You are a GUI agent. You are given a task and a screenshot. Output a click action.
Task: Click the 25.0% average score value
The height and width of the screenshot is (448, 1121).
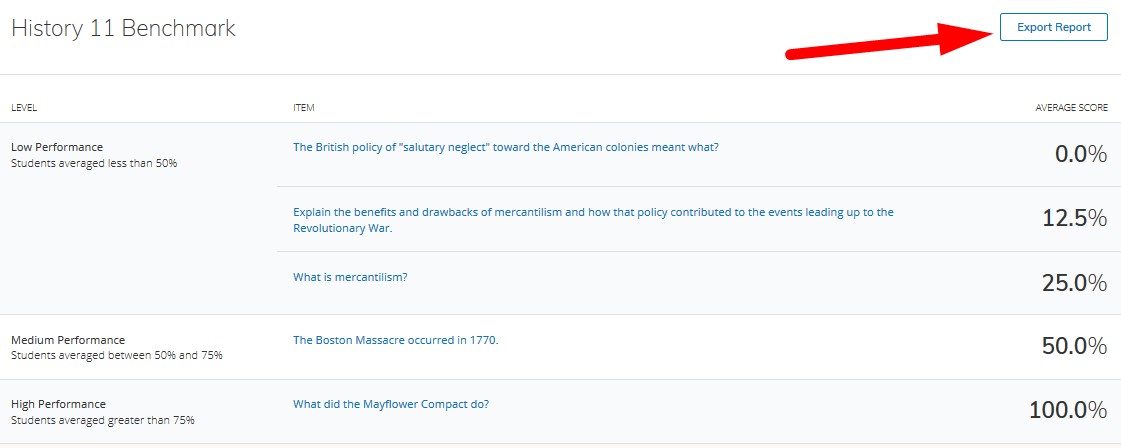click(x=1074, y=283)
